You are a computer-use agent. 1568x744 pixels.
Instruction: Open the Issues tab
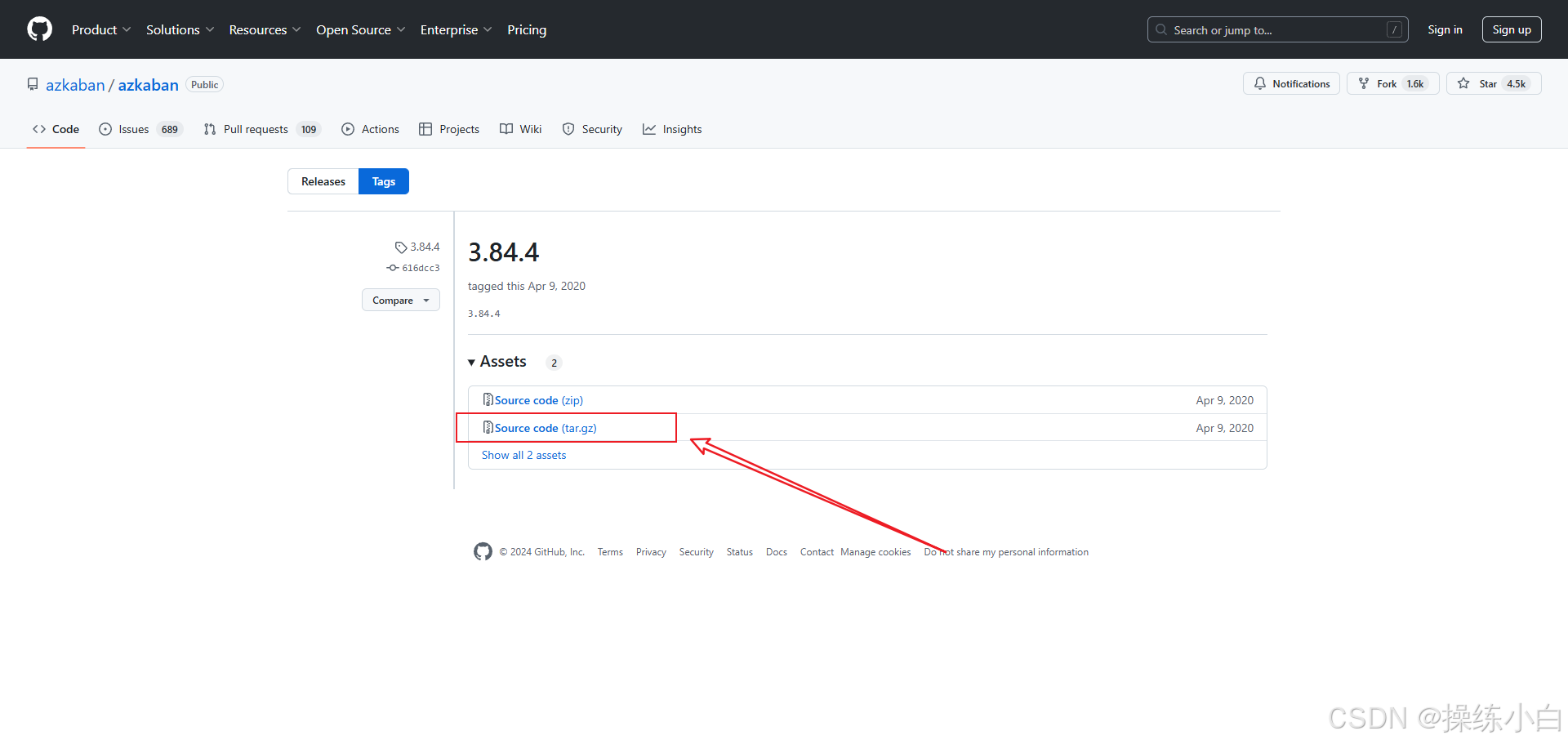point(140,129)
